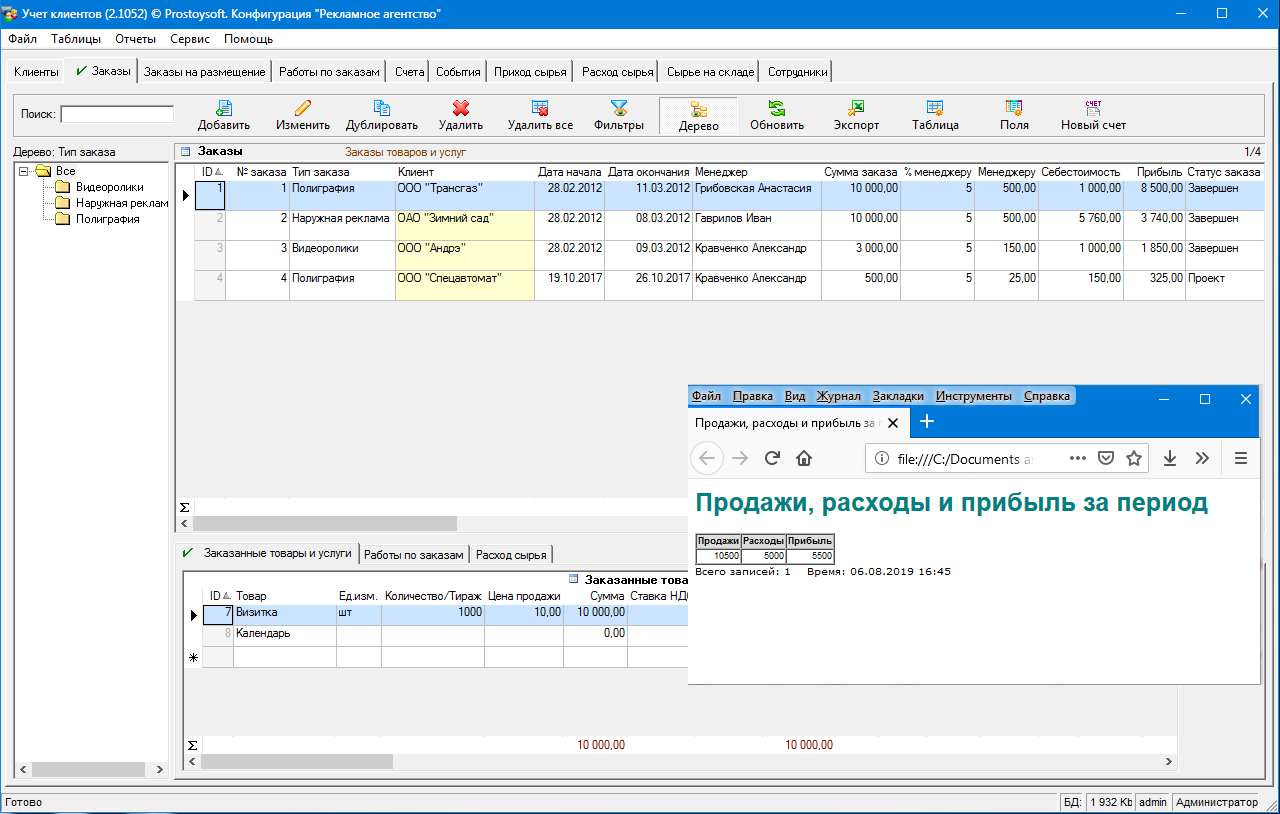Open the Помощь menu
Screen dimensions: 1280x814
[248, 39]
